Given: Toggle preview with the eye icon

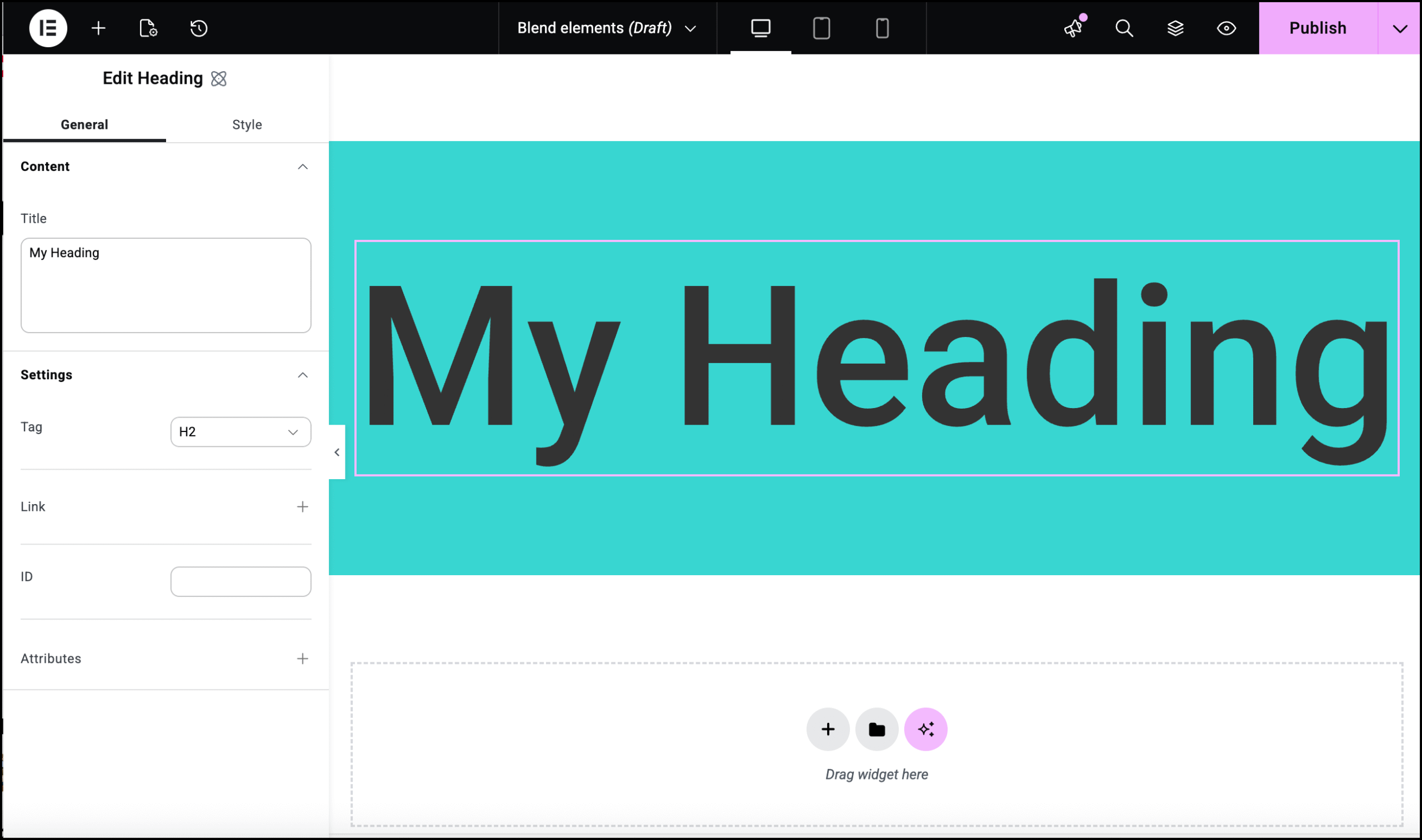Looking at the screenshot, I should click(x=1226, y=28).
